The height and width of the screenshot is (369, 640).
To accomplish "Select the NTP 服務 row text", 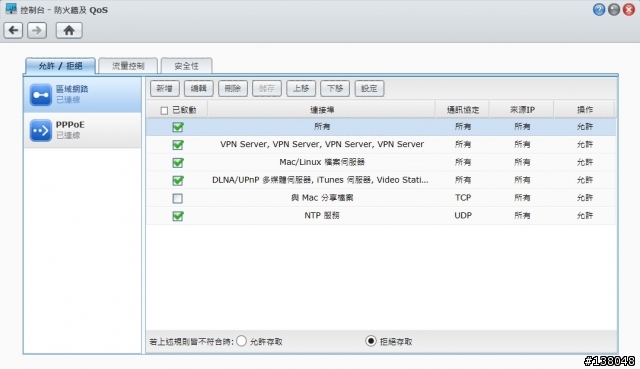I will [322, 216].
